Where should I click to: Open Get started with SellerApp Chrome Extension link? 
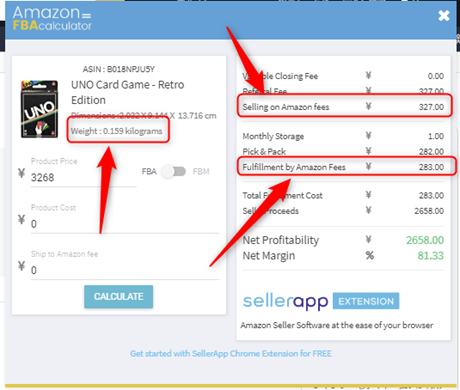point(231,353)
